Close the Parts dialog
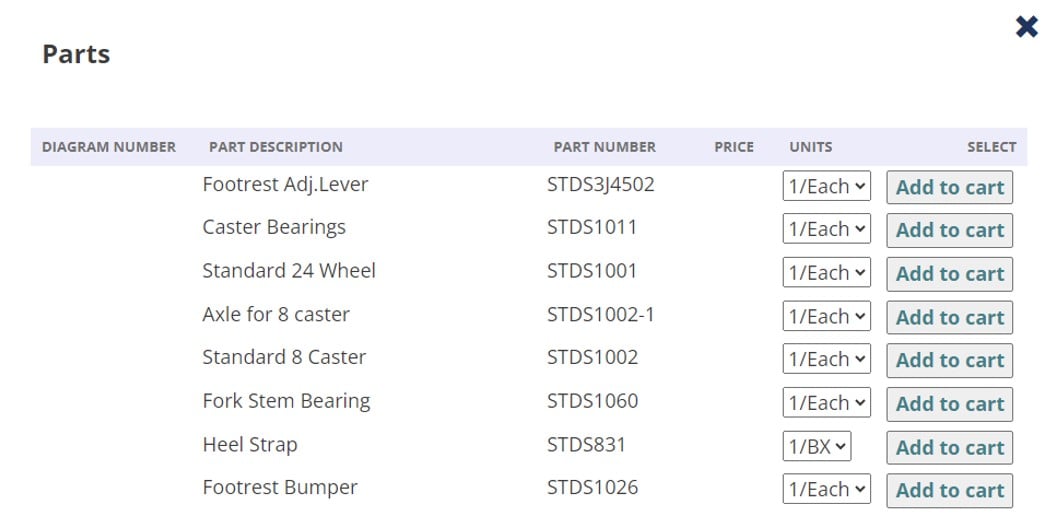Image resolution: width=1054 pixels, height=530 pixels. coord(1026,27)
